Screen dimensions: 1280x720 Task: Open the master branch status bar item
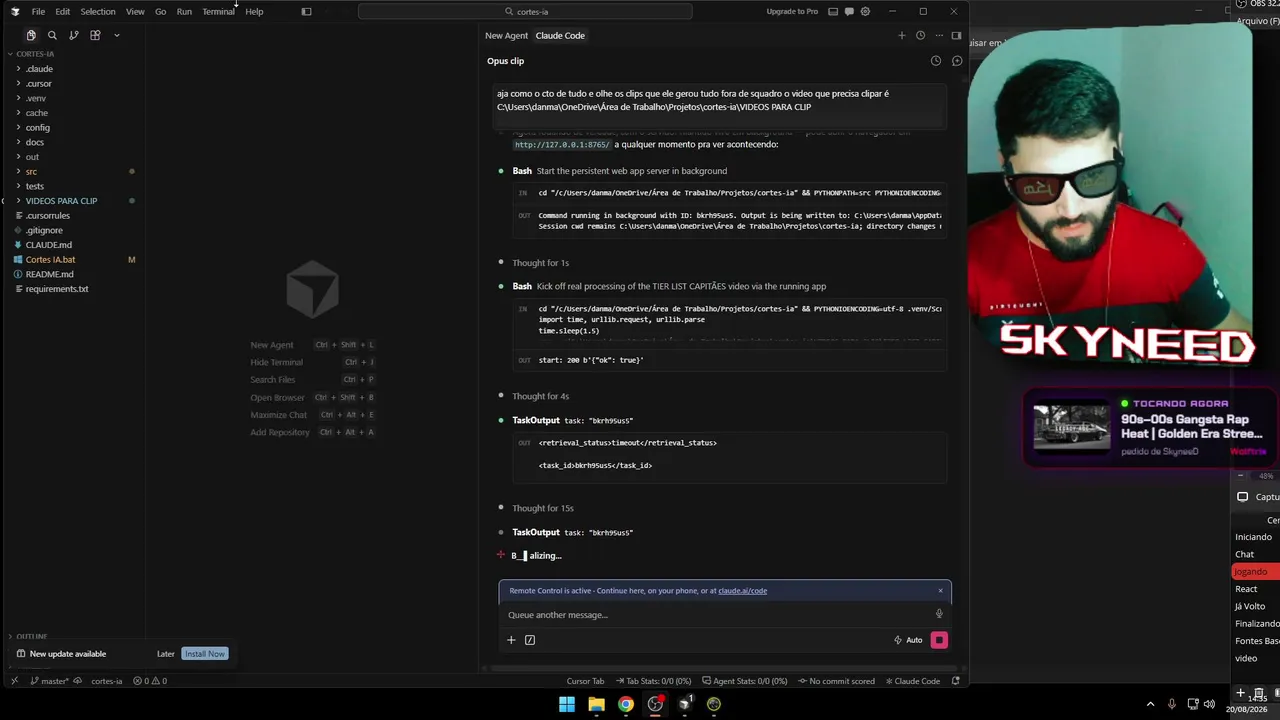pyautogui.click(x=50, y=681)
